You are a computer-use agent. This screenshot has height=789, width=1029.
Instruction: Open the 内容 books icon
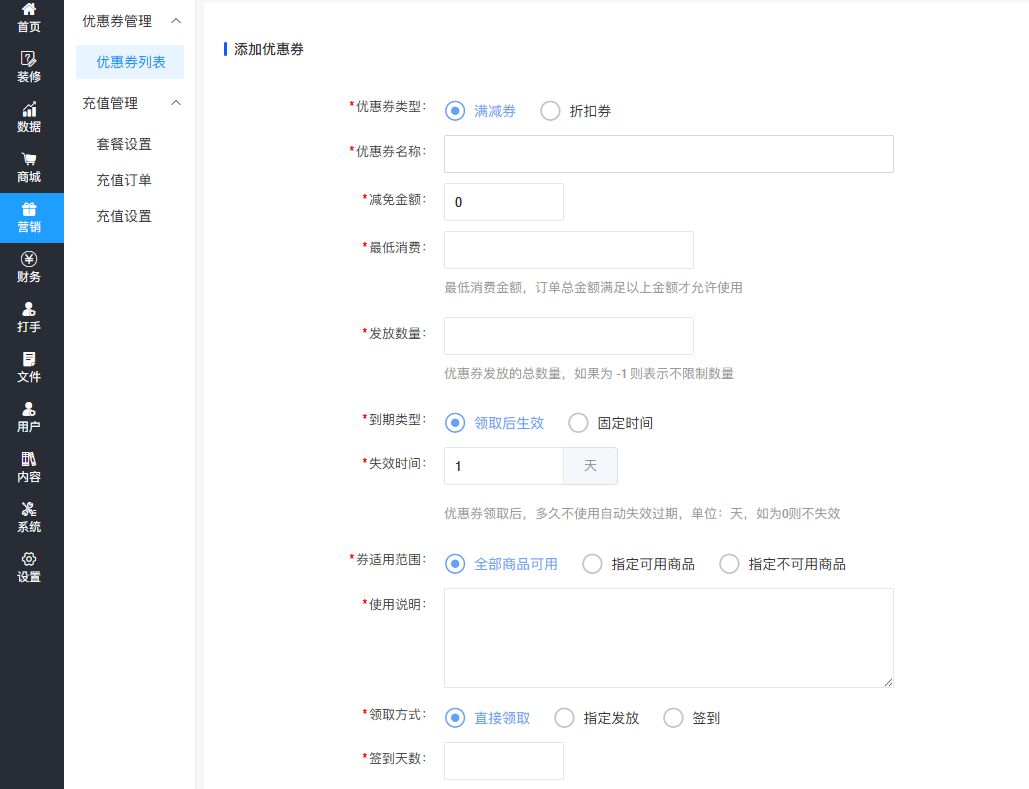click(29, 459)
